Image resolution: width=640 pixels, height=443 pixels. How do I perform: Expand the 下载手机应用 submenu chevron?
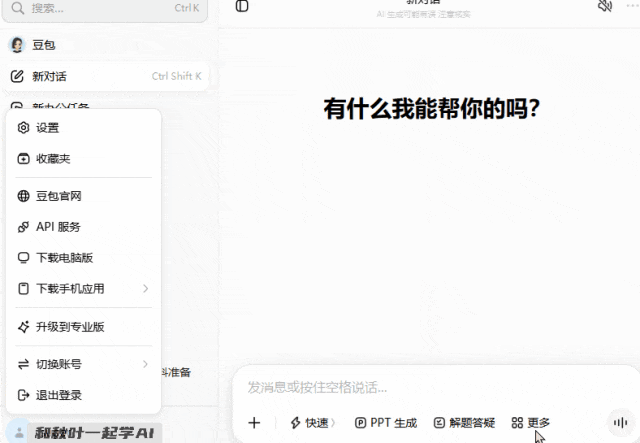(146, 289)
